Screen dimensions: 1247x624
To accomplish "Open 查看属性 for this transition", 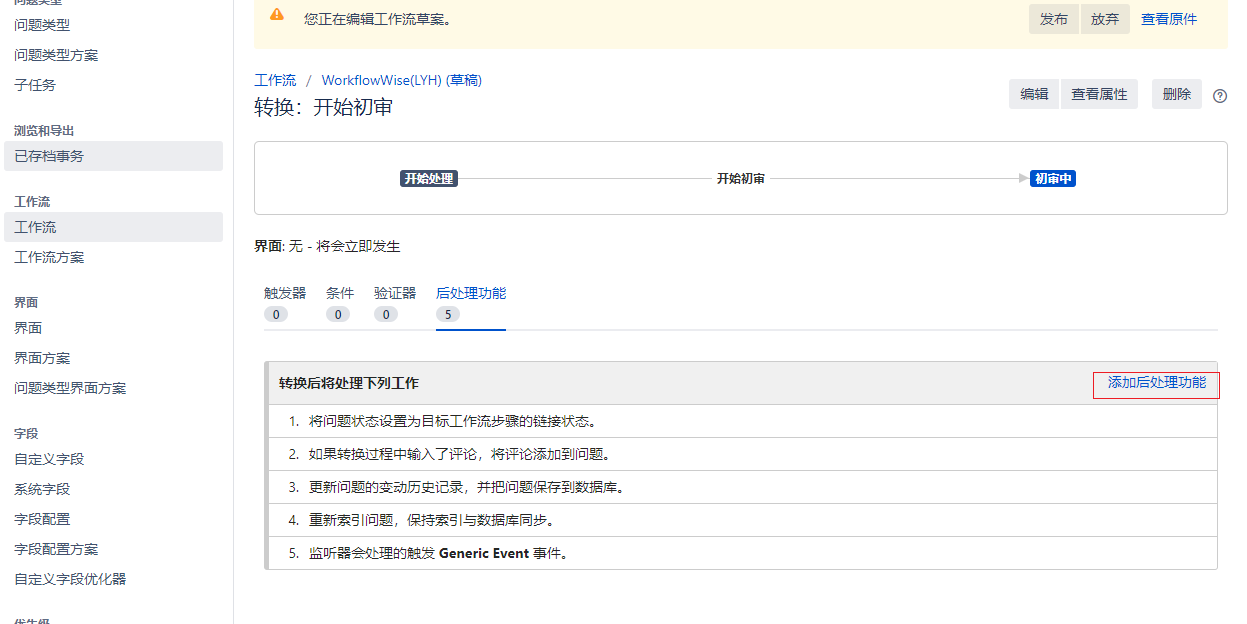I will point(1099,94).
